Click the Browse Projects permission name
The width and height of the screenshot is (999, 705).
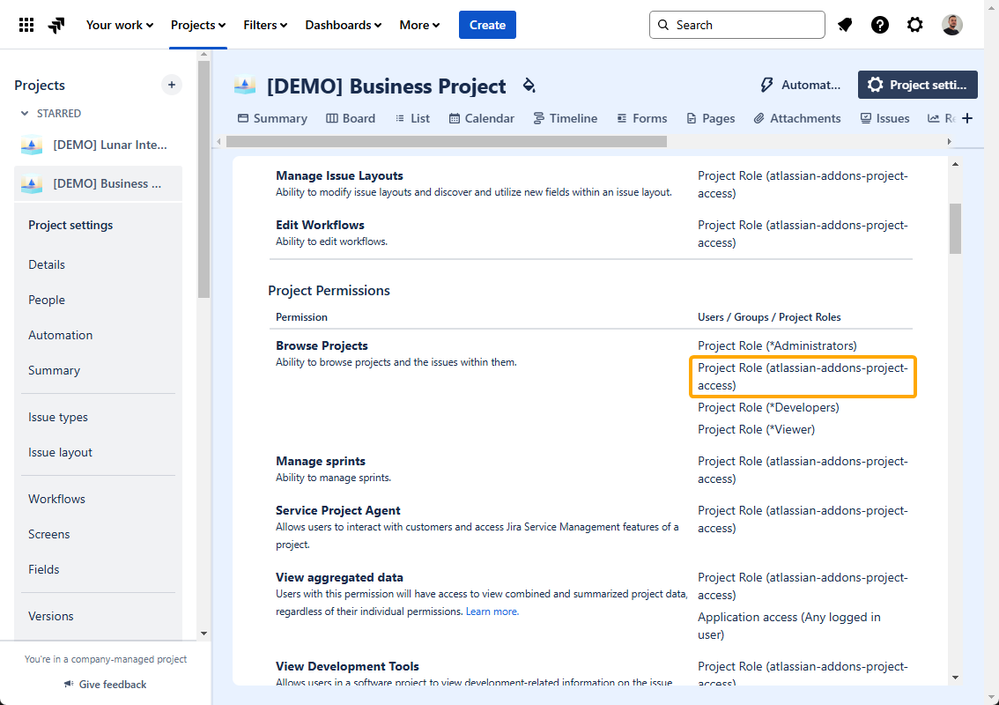tap(322, 346)
